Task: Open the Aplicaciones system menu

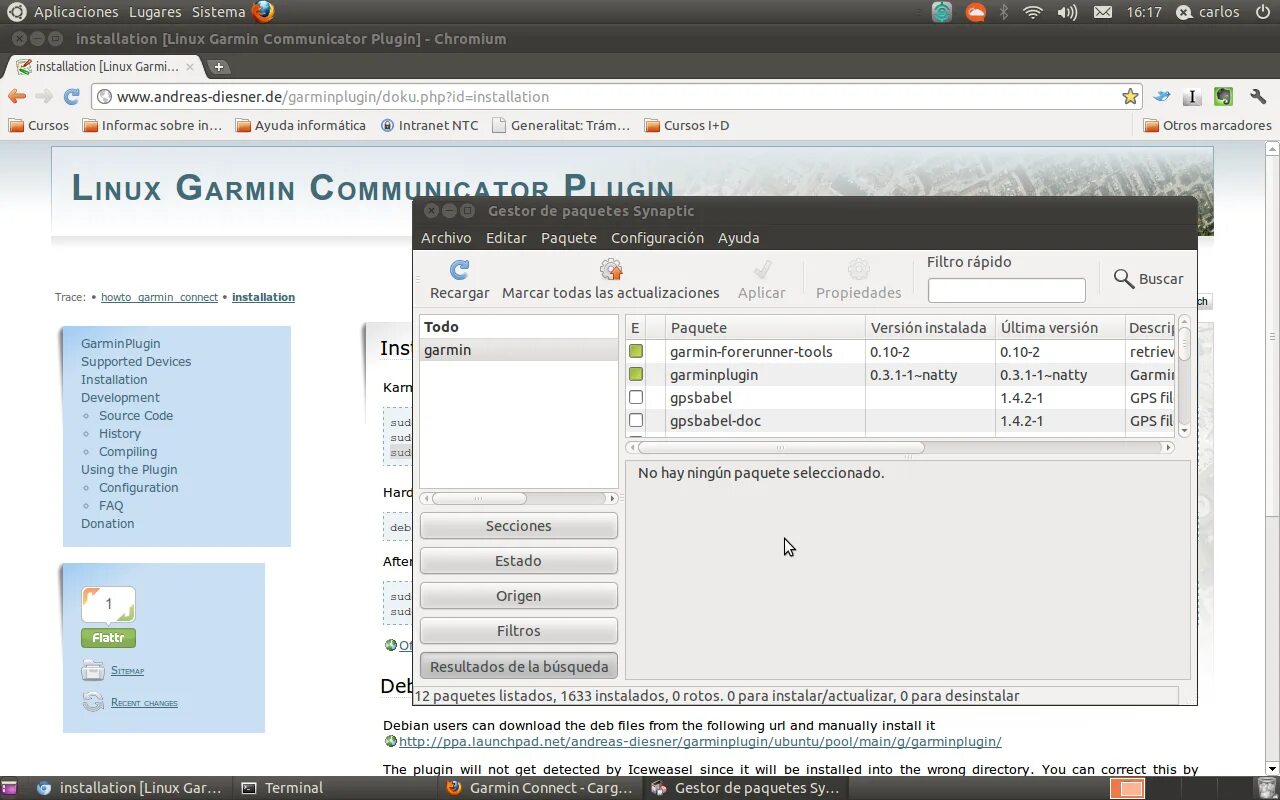Action: [x=76, y=12]
